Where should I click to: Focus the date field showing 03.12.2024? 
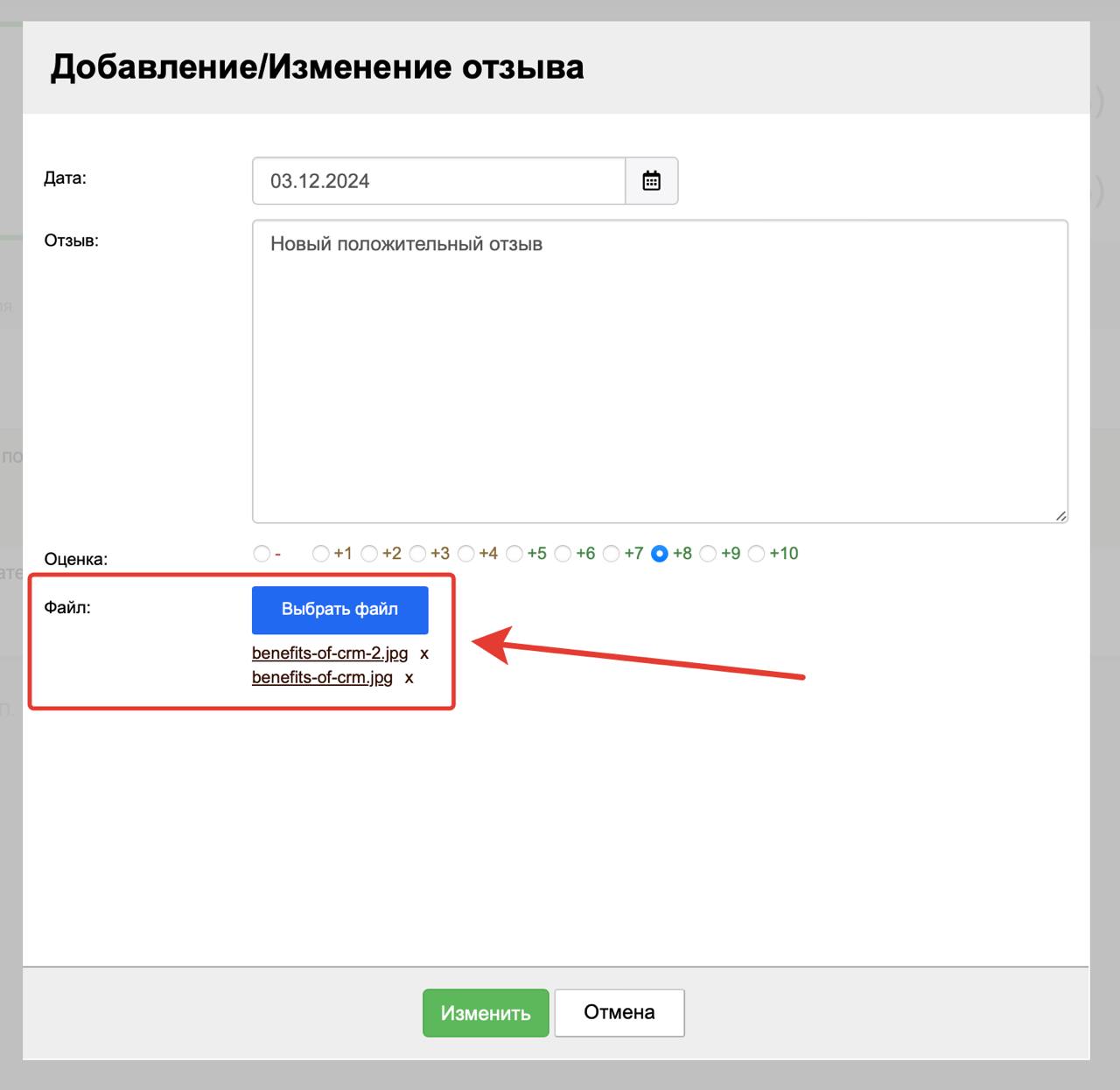pyautogui.click(x=439, y=181)
